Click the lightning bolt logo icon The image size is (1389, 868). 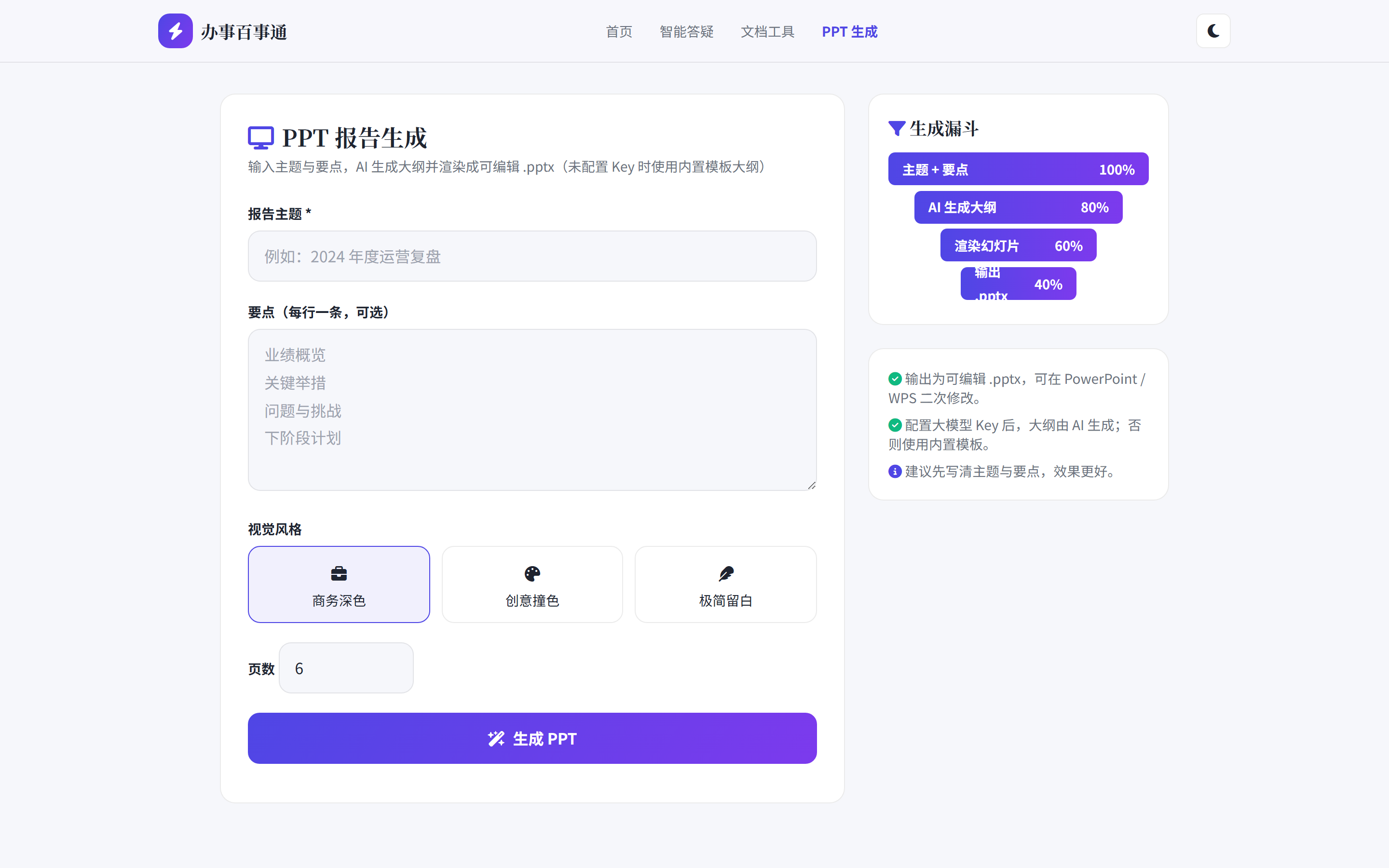tap(175, 31)
